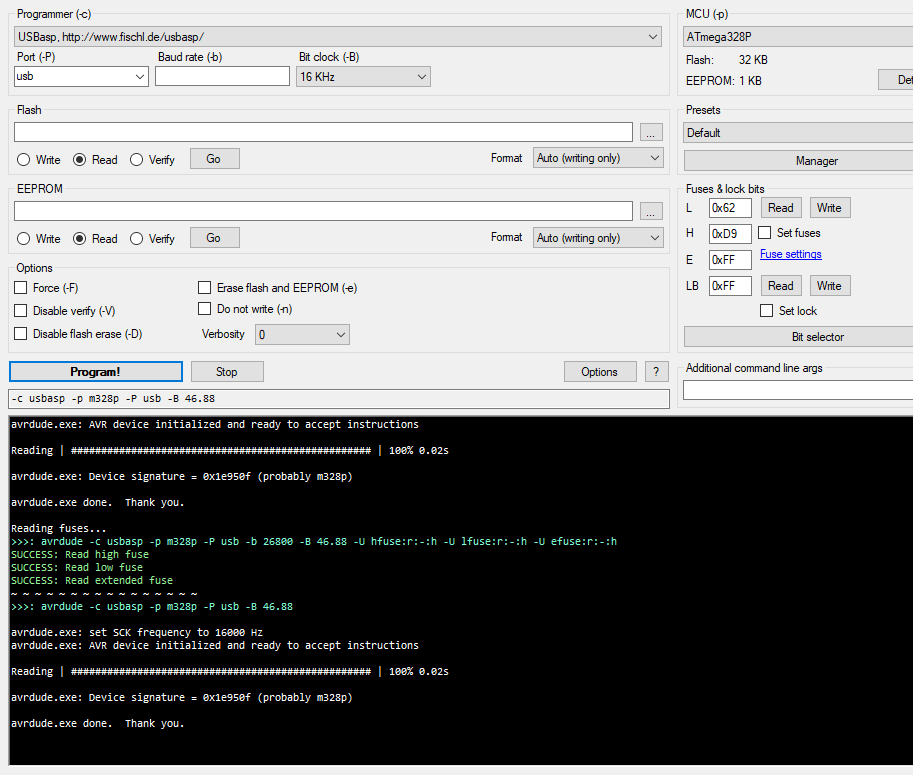Image resolution: width=913 pixels, height=775 pixels.
Task: Tick the Set fuses checkbox
Action: click(766, 233)
